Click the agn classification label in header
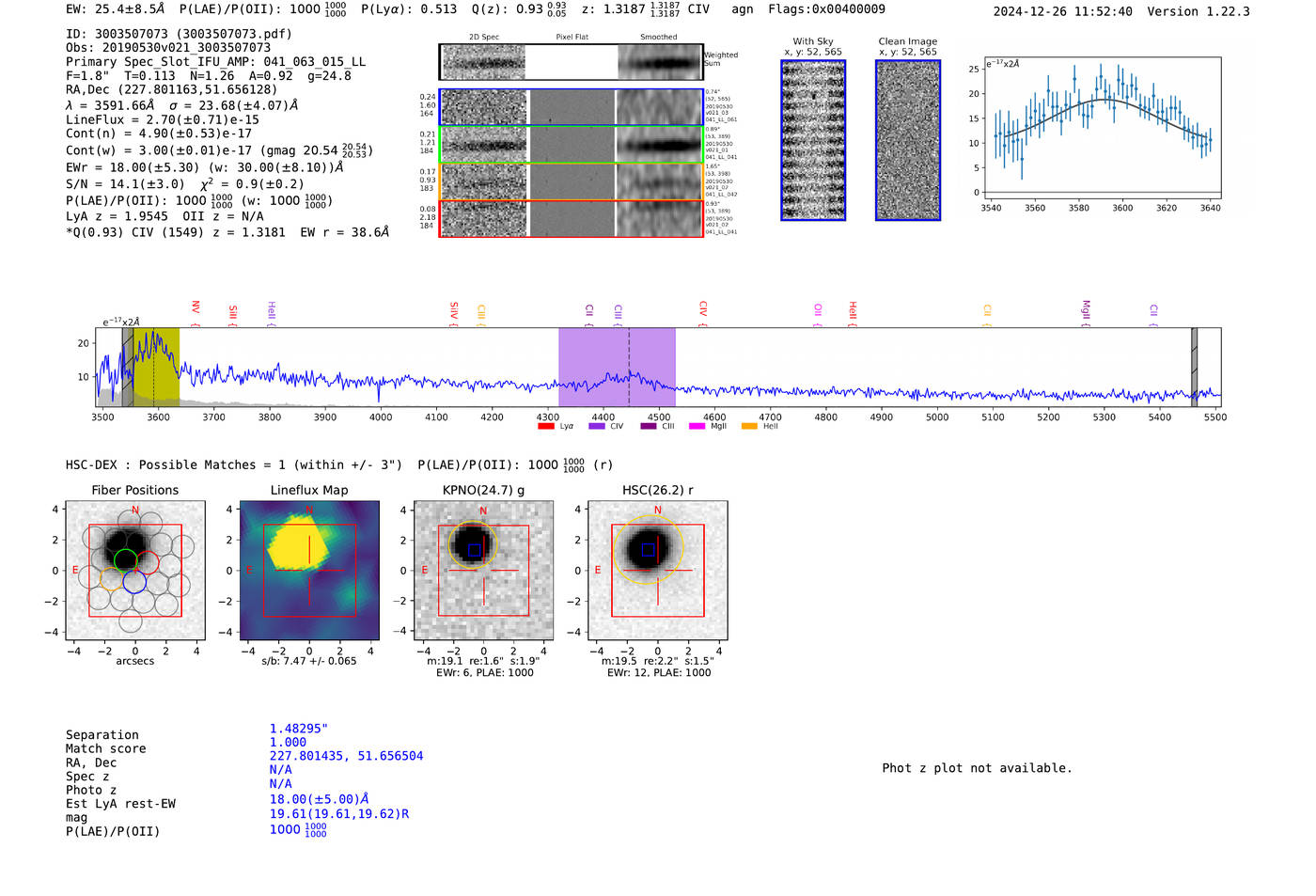1316x896 pixels. point(743,9)
